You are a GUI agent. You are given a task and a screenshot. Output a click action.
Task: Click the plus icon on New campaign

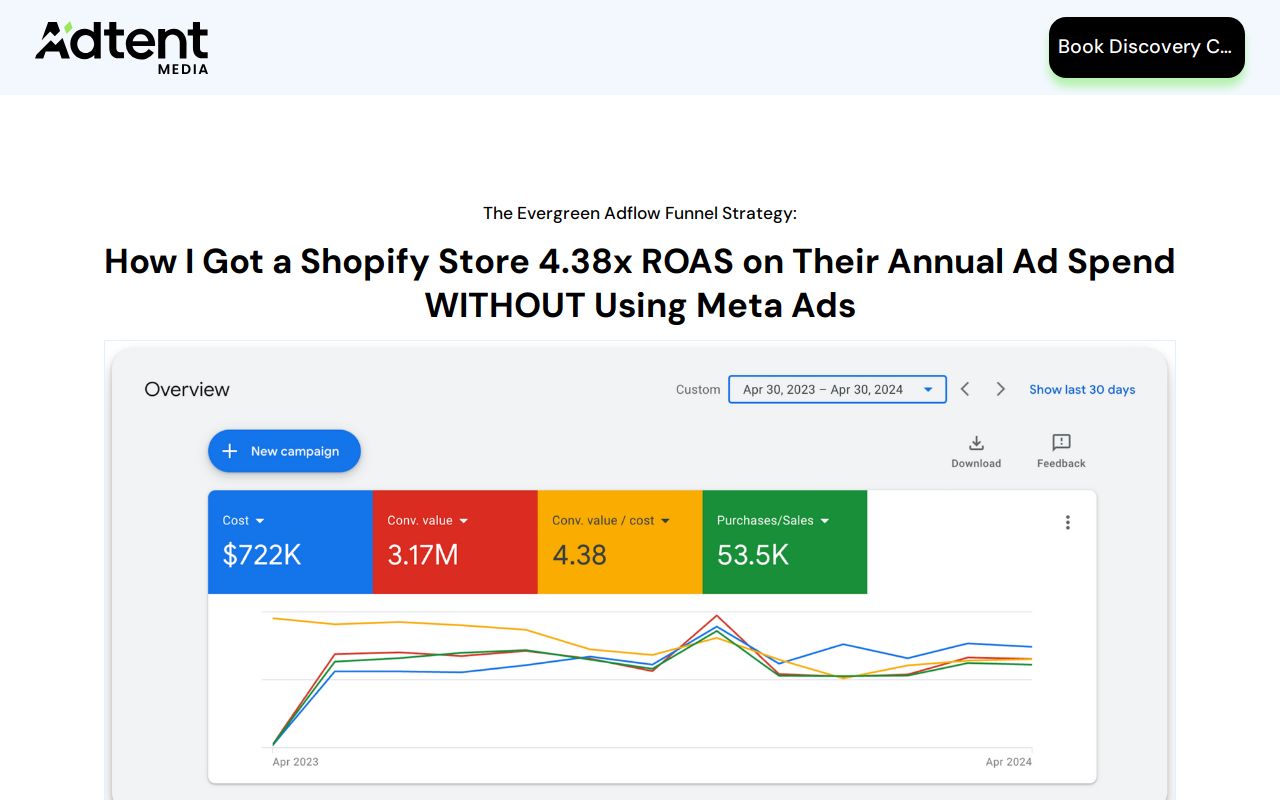pyautogui.click(x=231, y=450)
